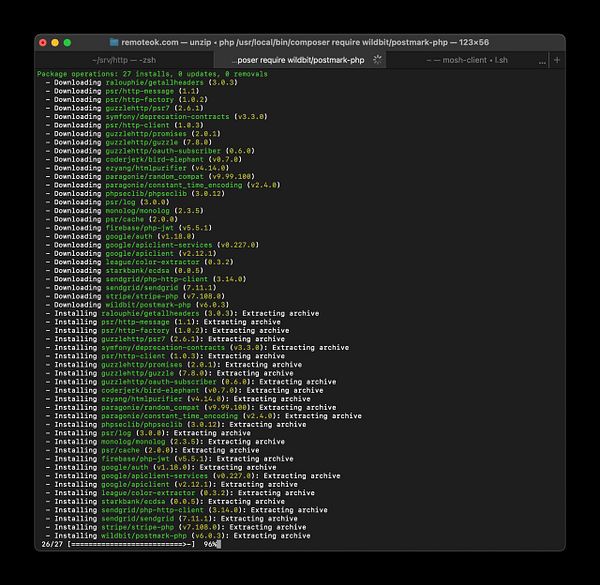
Task: Close the terminal window with red button
Action: pyautogui.click(x=43, y=42)
